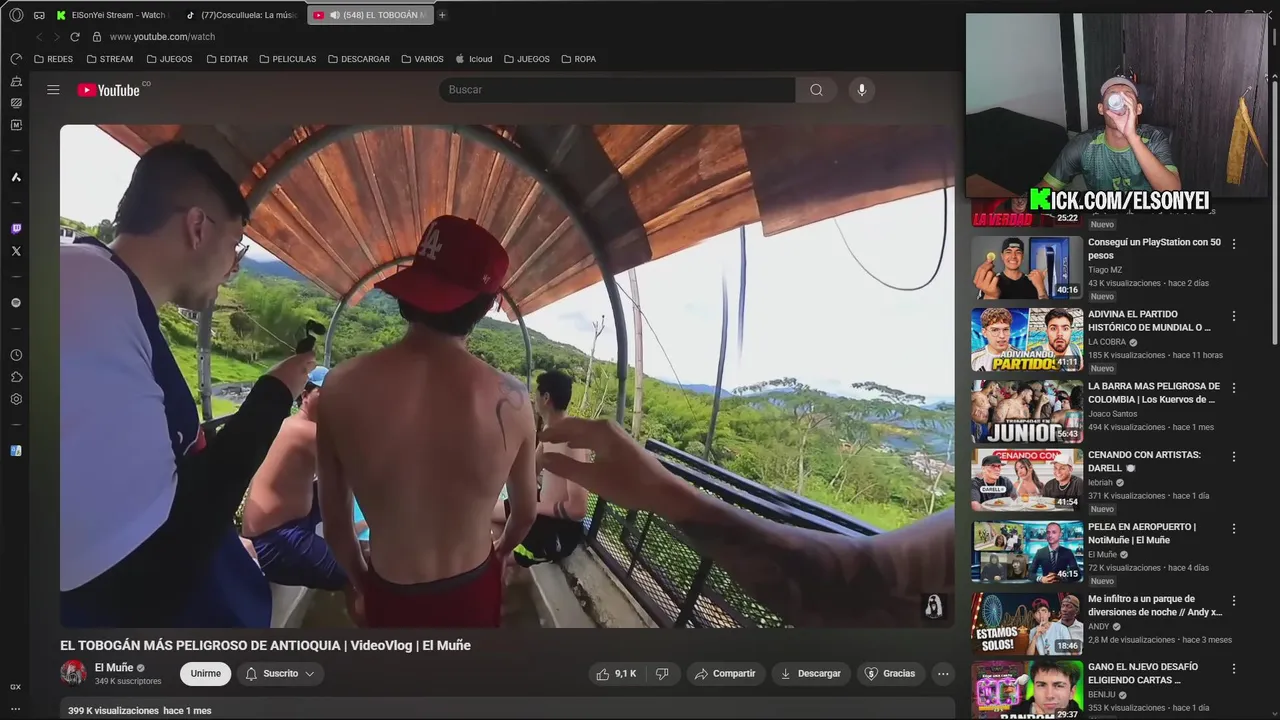Go forward to the next page
Image resolution: width=1280 pixels, height=720 pixels.
[x=56, y=37]
